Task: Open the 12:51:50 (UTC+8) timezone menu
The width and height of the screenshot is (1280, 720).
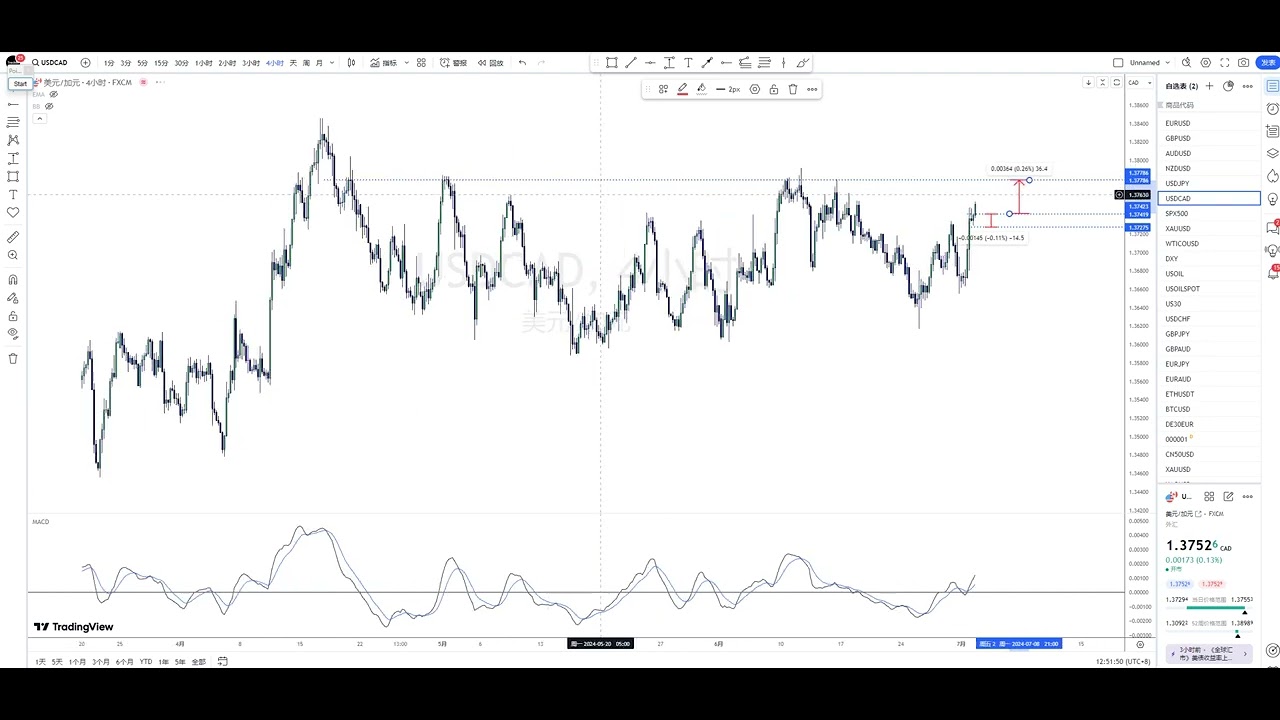Action: (1122, 662)
